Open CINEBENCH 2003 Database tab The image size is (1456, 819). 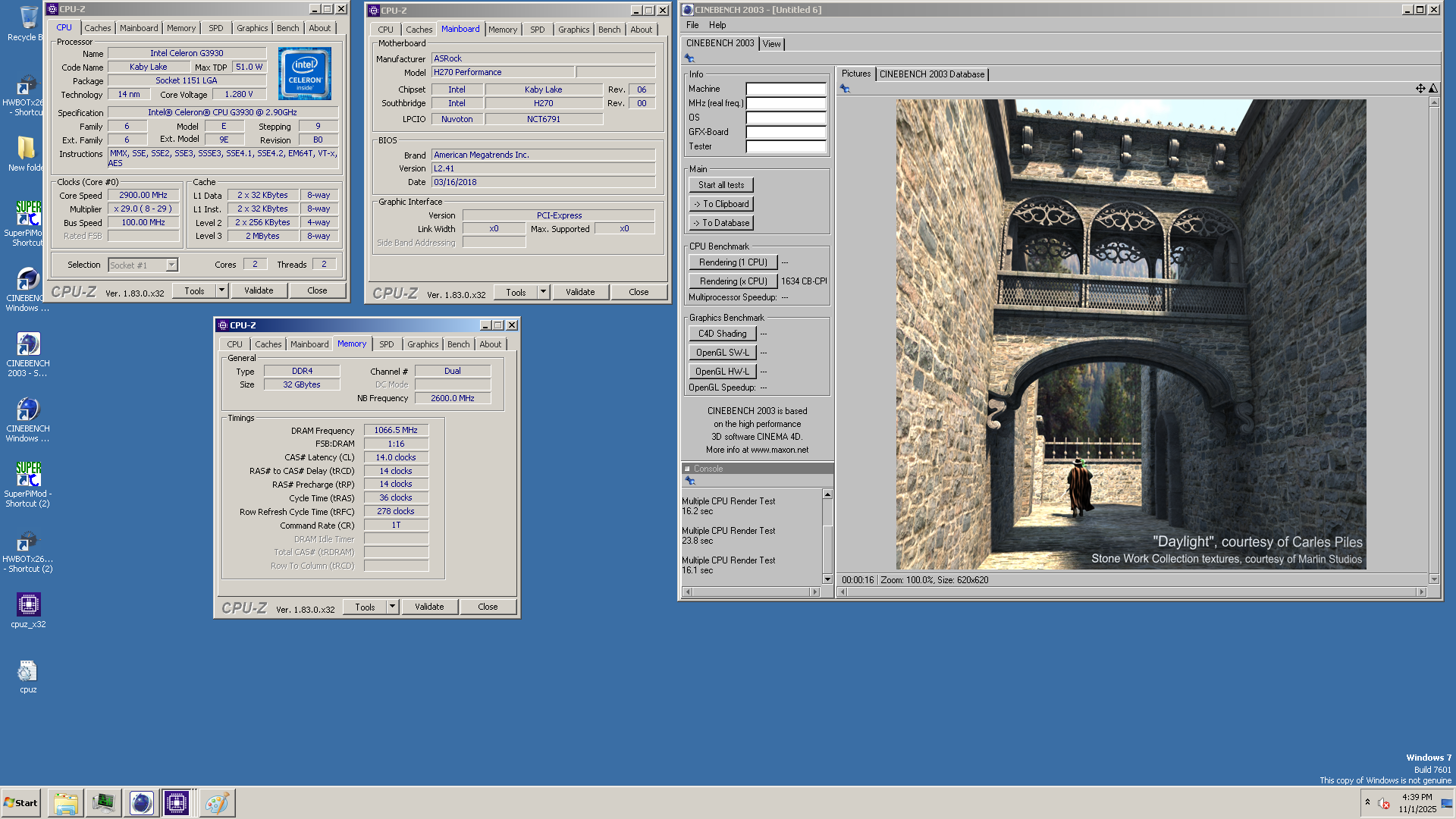(932, 74)
